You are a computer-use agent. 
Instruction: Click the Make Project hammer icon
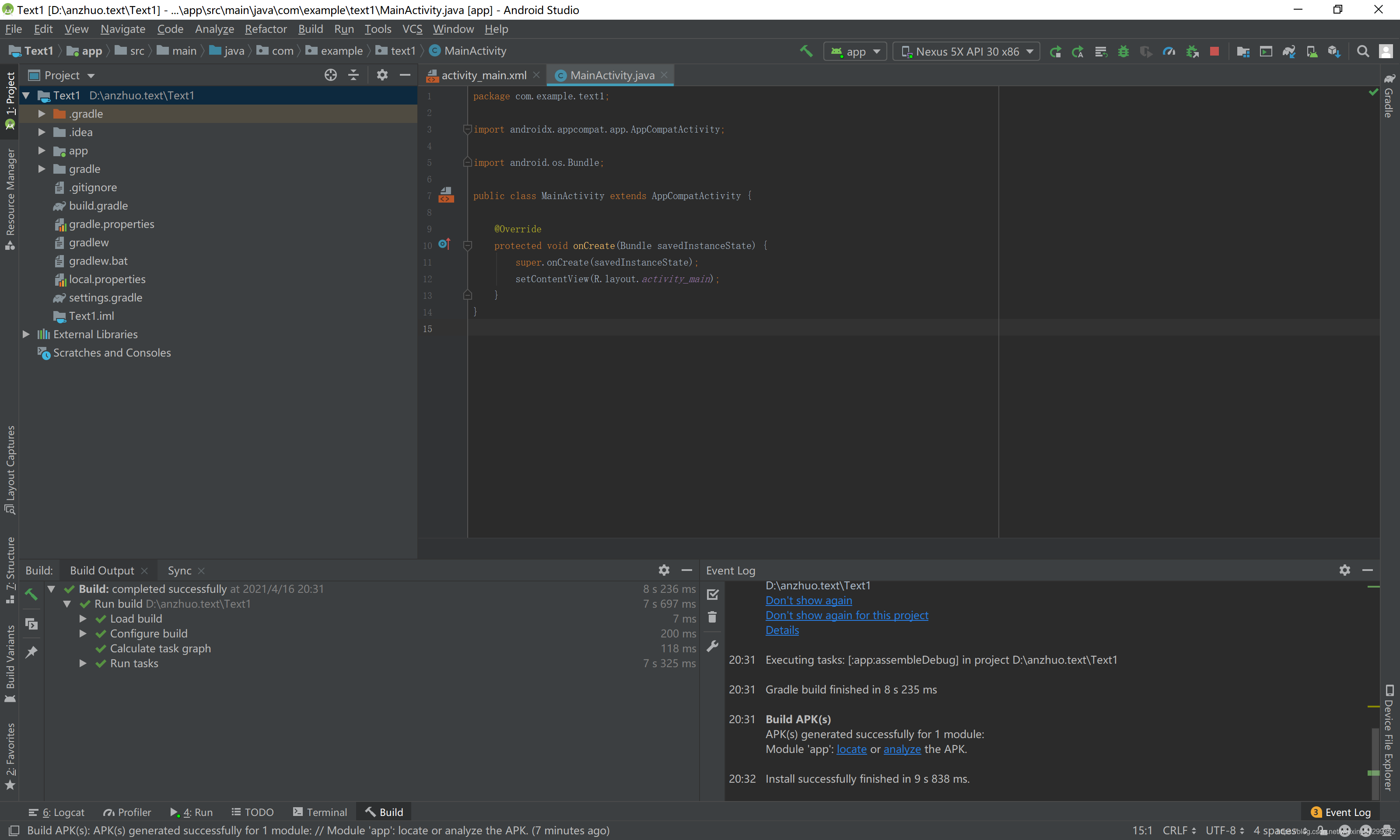click(806, 52)
